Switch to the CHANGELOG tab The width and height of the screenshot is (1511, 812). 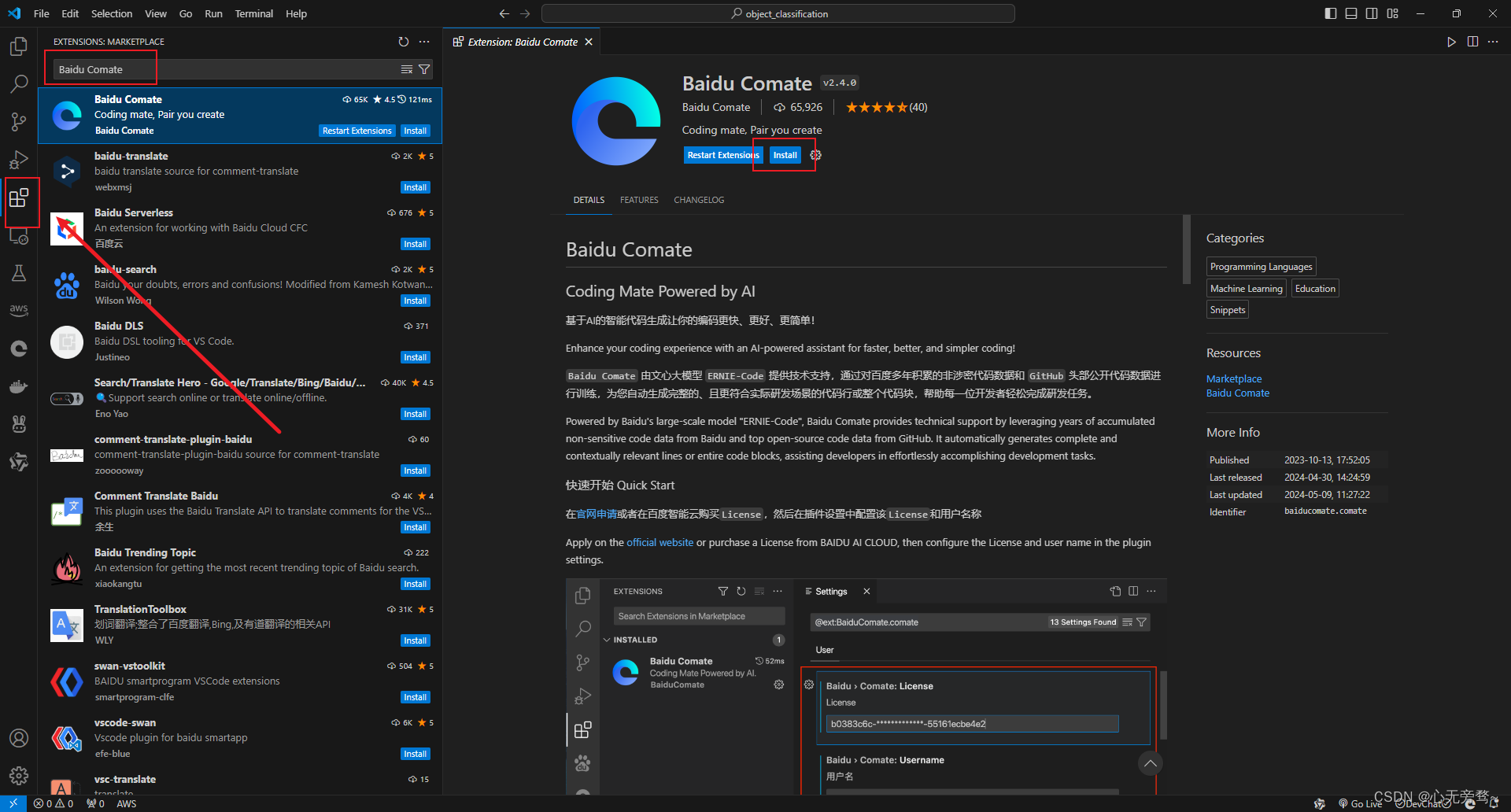pos(699,200)
